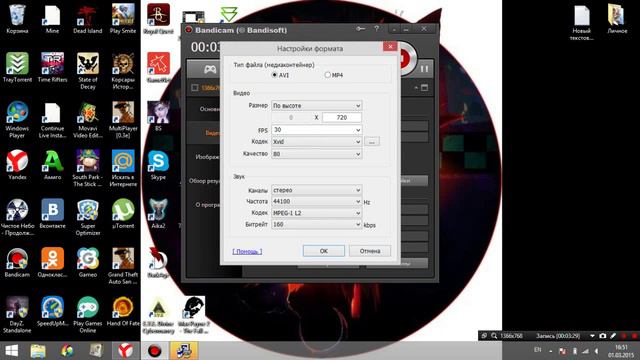Open File Explorer from taskbar
The height and width of the screenshot is (360, 640).
click(x=38, y=351)
